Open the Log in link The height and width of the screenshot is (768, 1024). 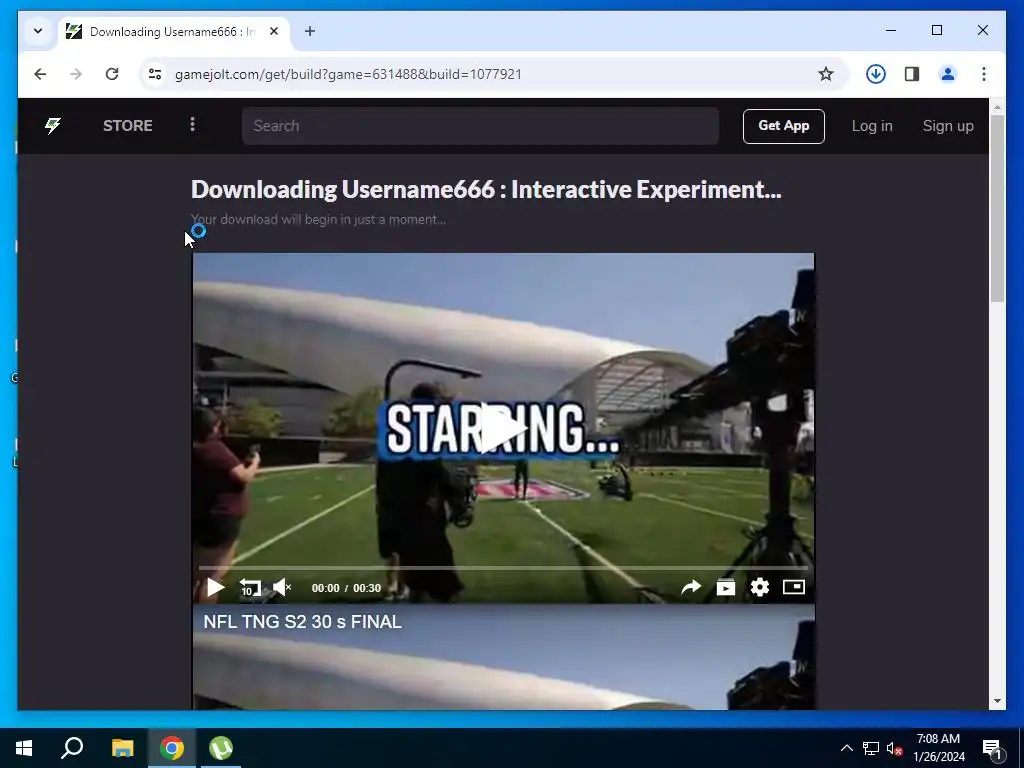[x=872, y=126]
